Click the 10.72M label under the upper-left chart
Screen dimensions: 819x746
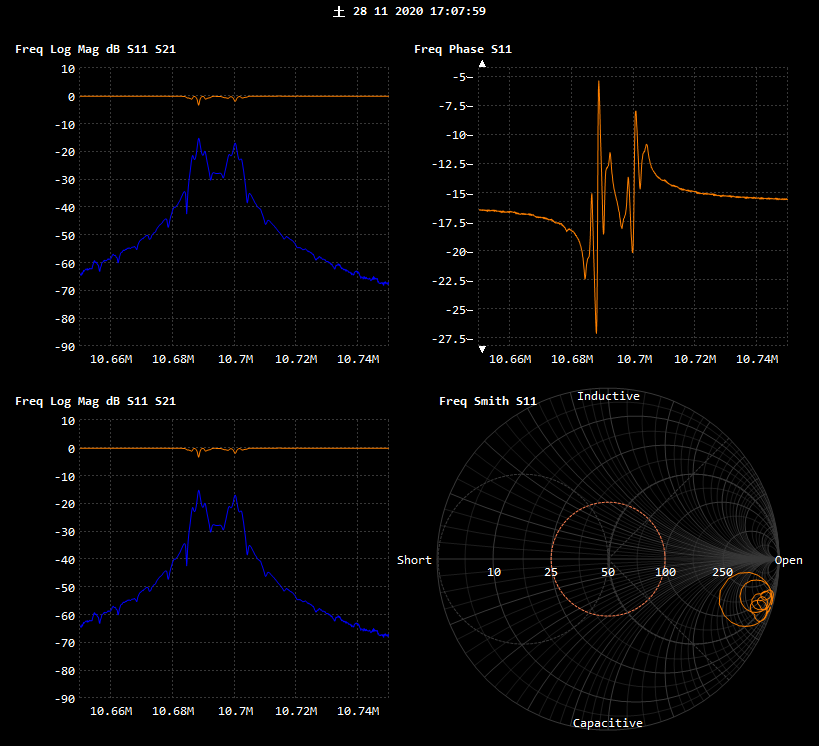[296, 359]
